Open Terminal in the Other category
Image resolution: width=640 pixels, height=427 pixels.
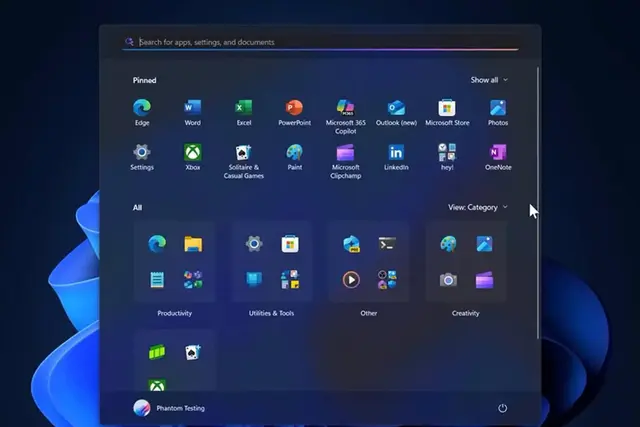coord(387,244)
